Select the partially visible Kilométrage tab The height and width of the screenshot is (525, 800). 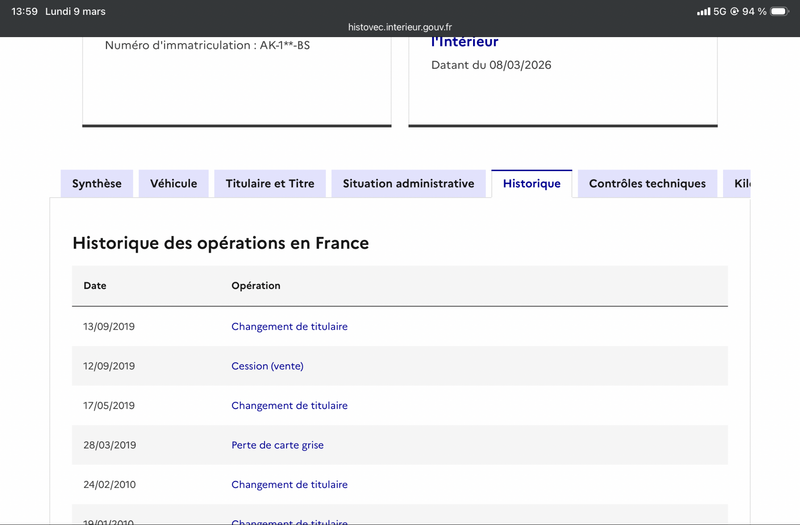click(x=740, y=184)
